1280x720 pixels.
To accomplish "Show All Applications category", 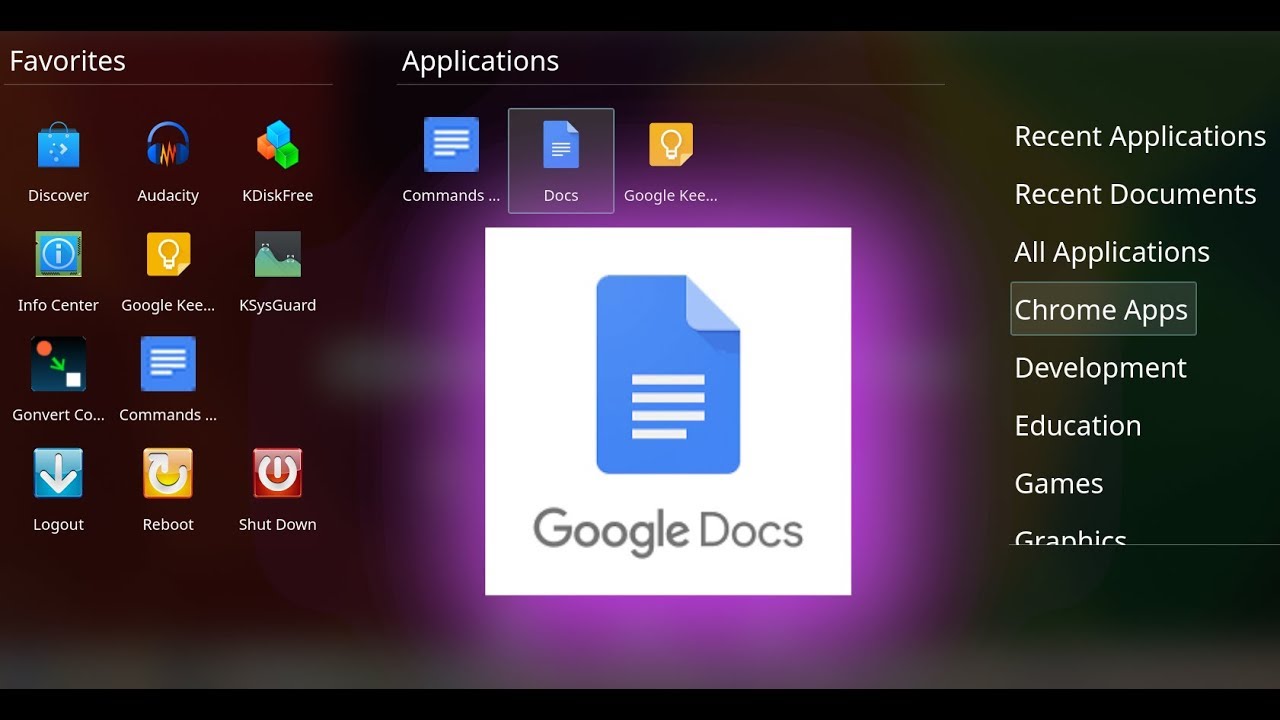I will (1112, 252).
